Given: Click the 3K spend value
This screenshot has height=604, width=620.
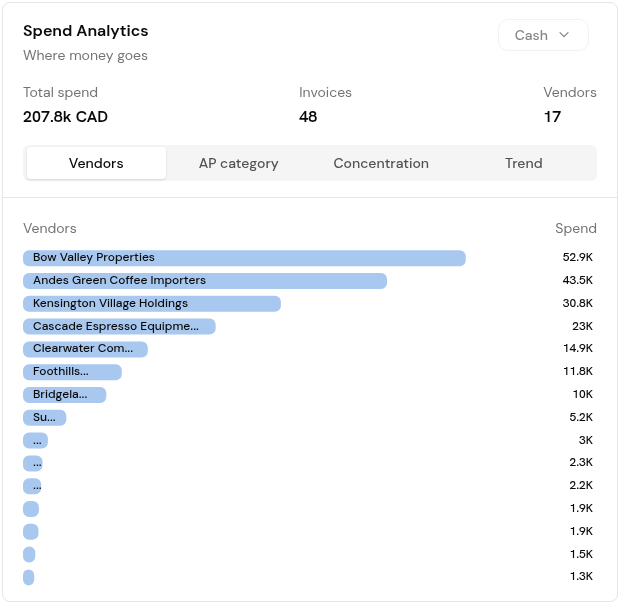Looking at the screenshot, I should (x=586, y=440).
